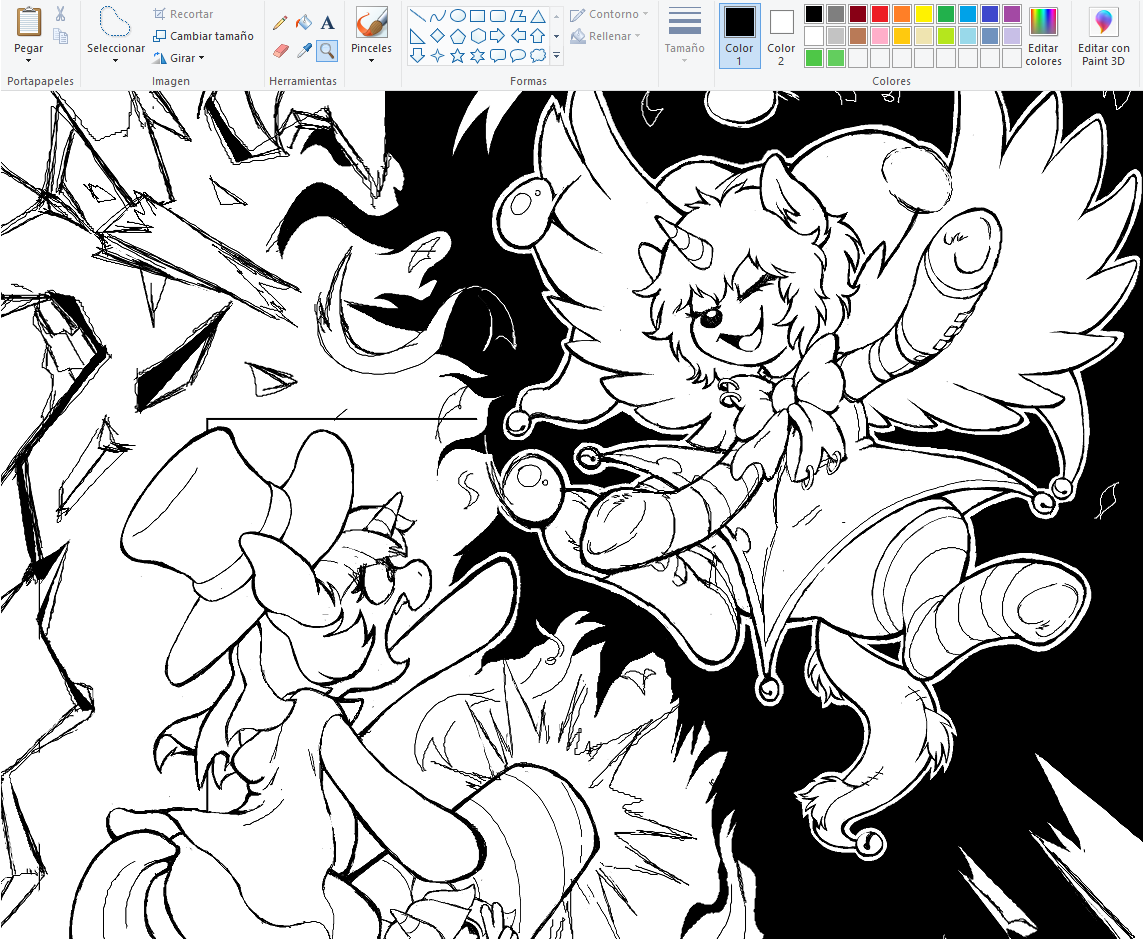Choose the Oval callout shape

pos(518,55)
